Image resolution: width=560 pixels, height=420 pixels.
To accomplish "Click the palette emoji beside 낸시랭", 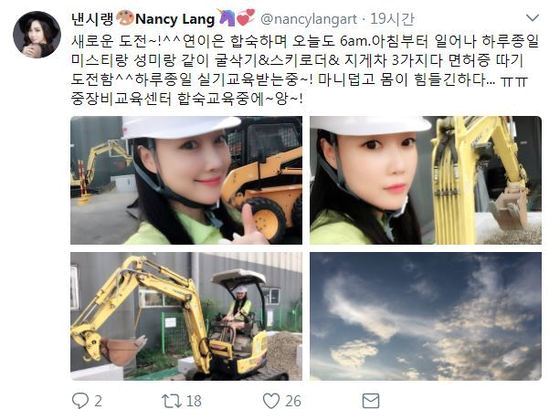I will [125, 18].
